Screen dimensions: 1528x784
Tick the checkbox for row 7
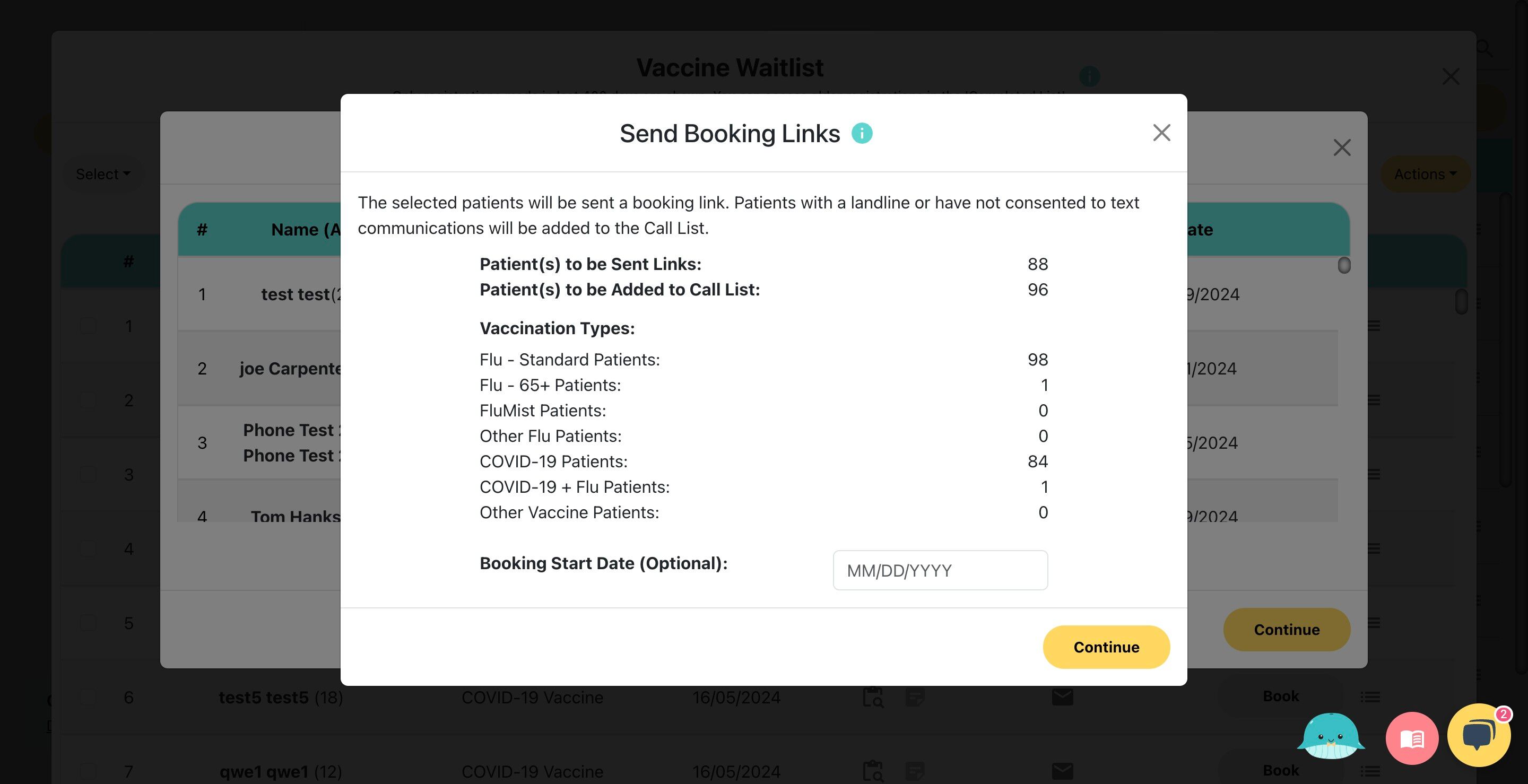coord(88,771)
